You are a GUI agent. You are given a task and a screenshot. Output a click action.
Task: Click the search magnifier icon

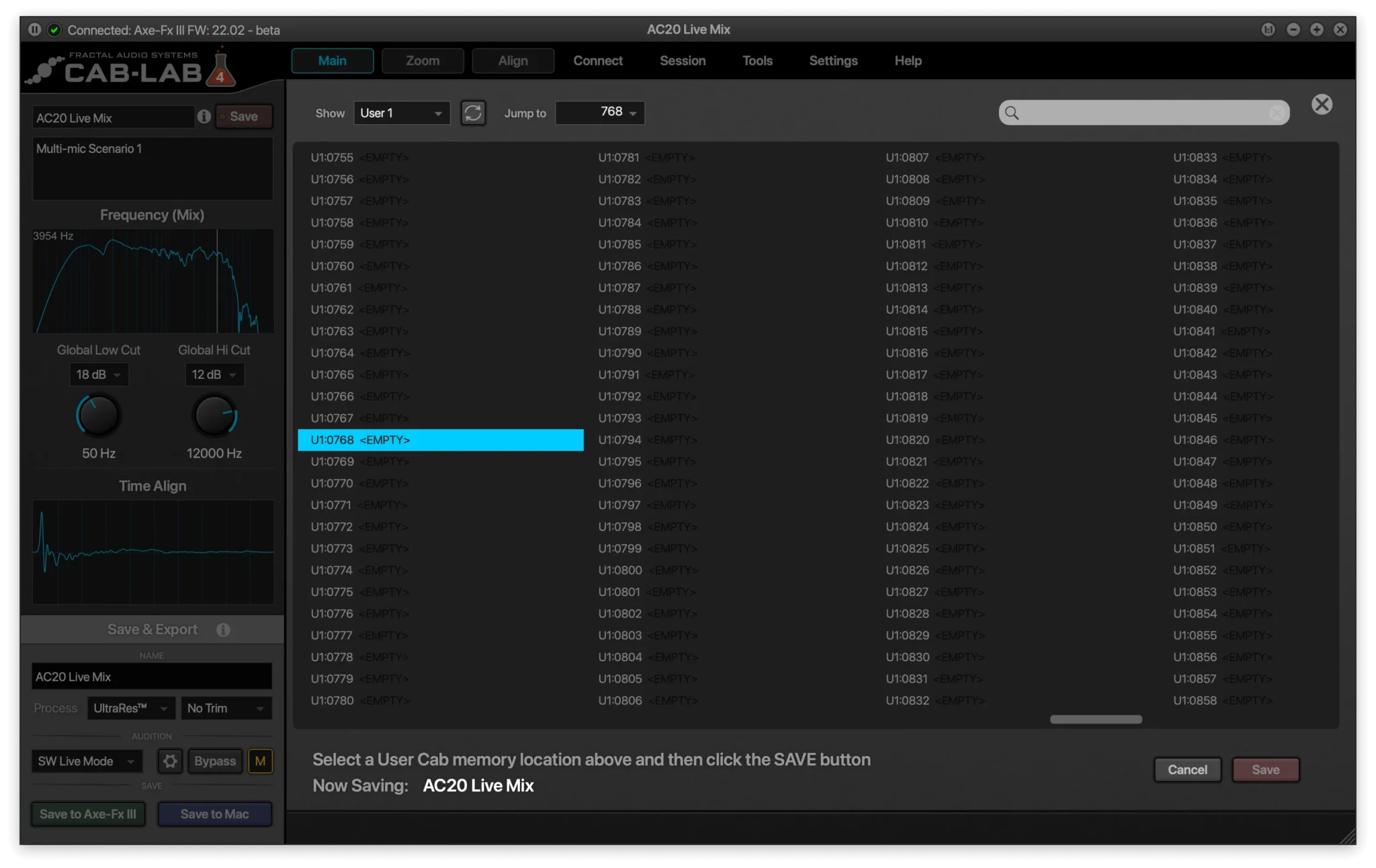point(1012,113)
